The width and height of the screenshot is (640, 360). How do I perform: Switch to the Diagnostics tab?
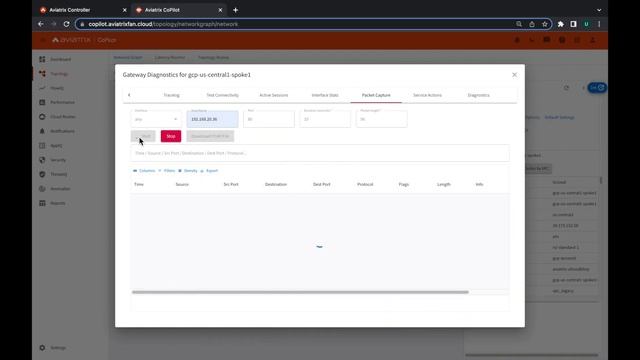point(478,95)
